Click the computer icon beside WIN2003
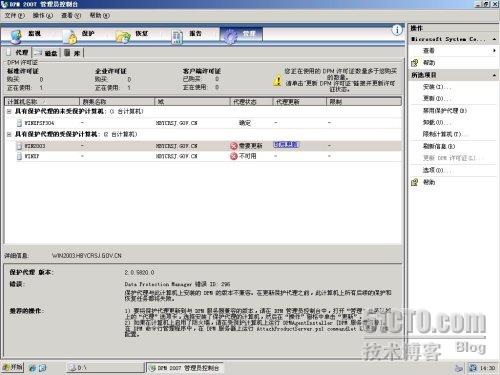Screen dimensions: 500x375 [x=19, y=146]
